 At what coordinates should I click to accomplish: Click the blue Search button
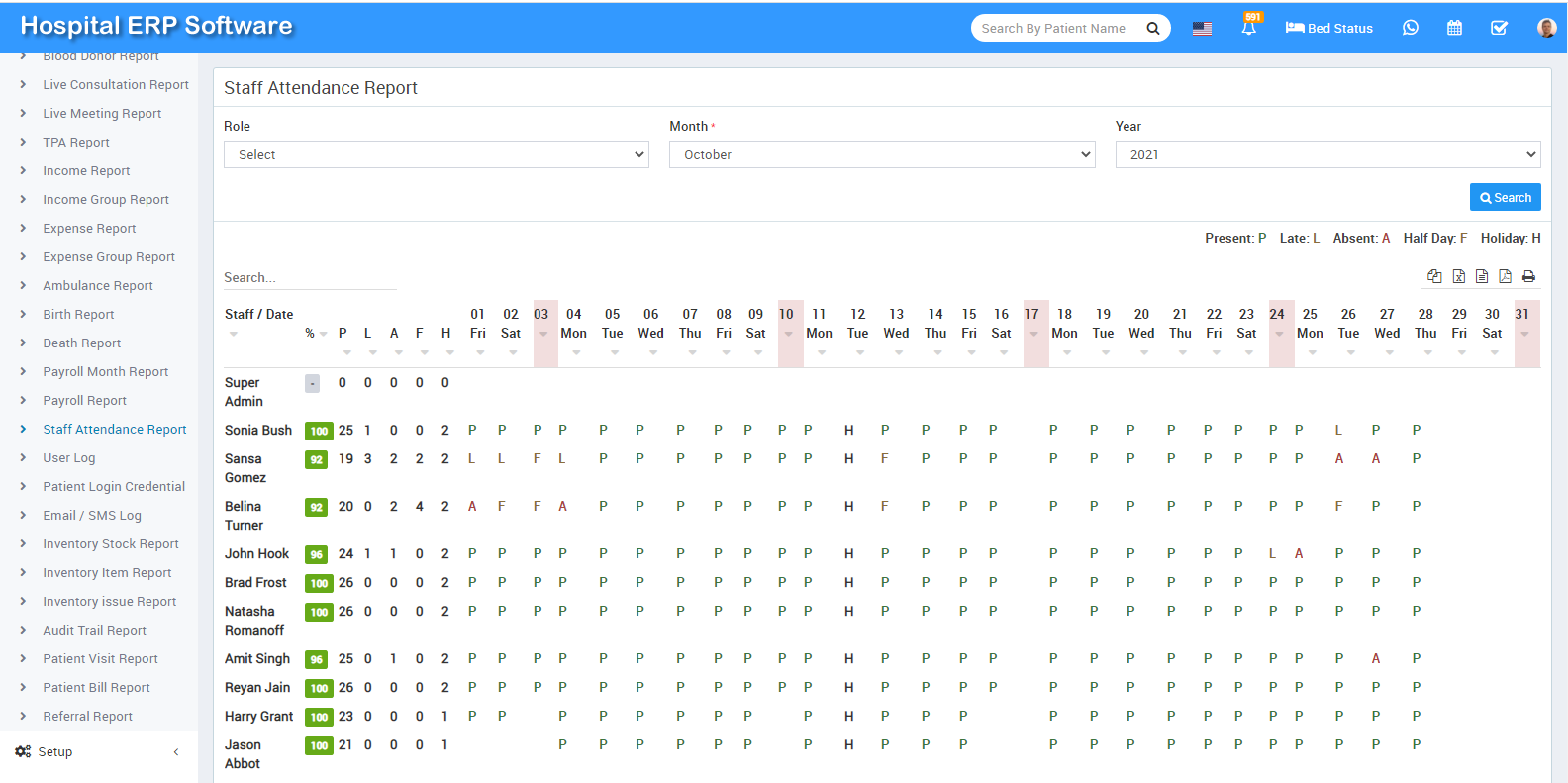coord(1505,198)
